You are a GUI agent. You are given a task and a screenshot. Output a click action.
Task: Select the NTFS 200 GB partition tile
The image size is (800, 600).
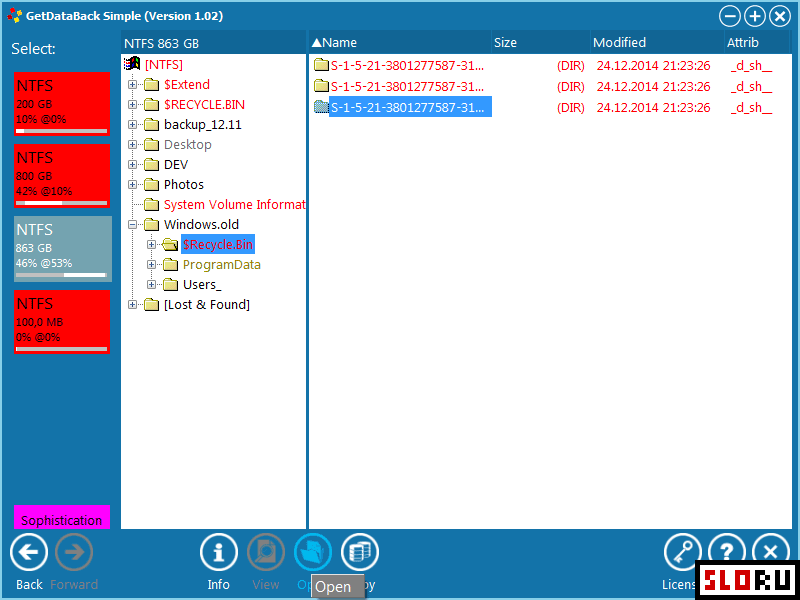point(62,104)
